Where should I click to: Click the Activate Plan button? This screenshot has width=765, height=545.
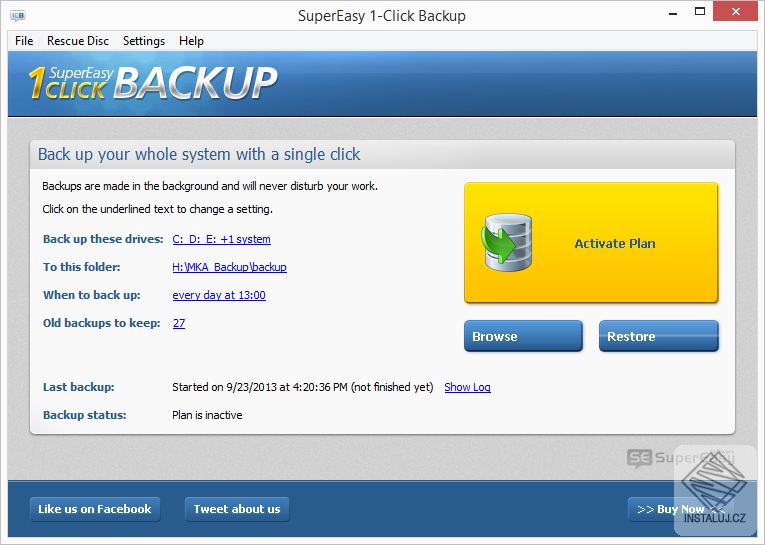click(591, 242)
